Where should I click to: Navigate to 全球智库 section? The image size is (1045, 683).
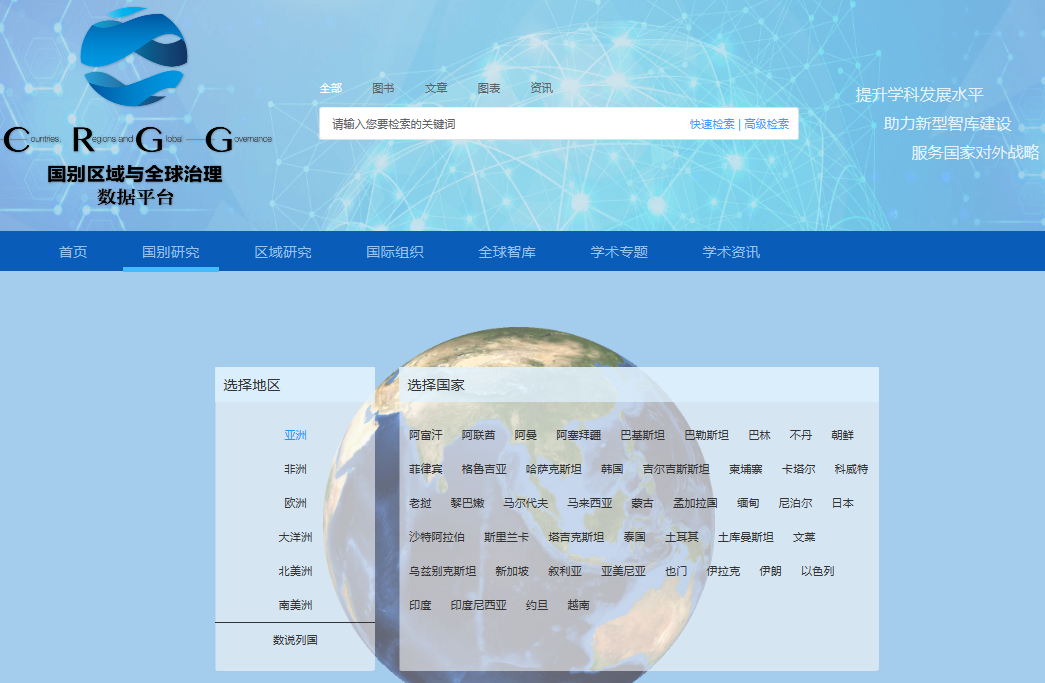507,252
